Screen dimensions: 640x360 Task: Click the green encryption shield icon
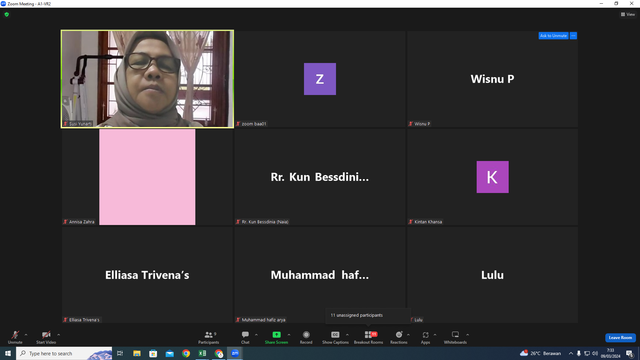click(7, 14)
